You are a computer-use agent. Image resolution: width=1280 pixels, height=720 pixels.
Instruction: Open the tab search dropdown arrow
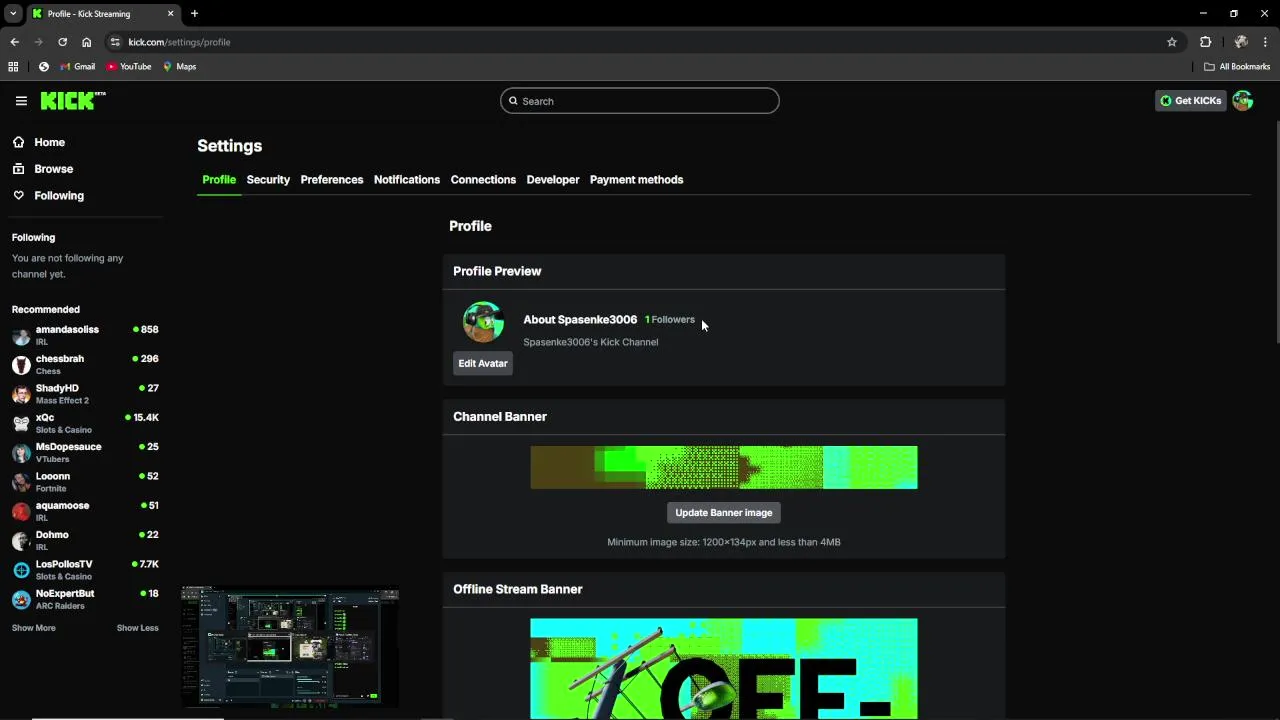click(13, 14)
